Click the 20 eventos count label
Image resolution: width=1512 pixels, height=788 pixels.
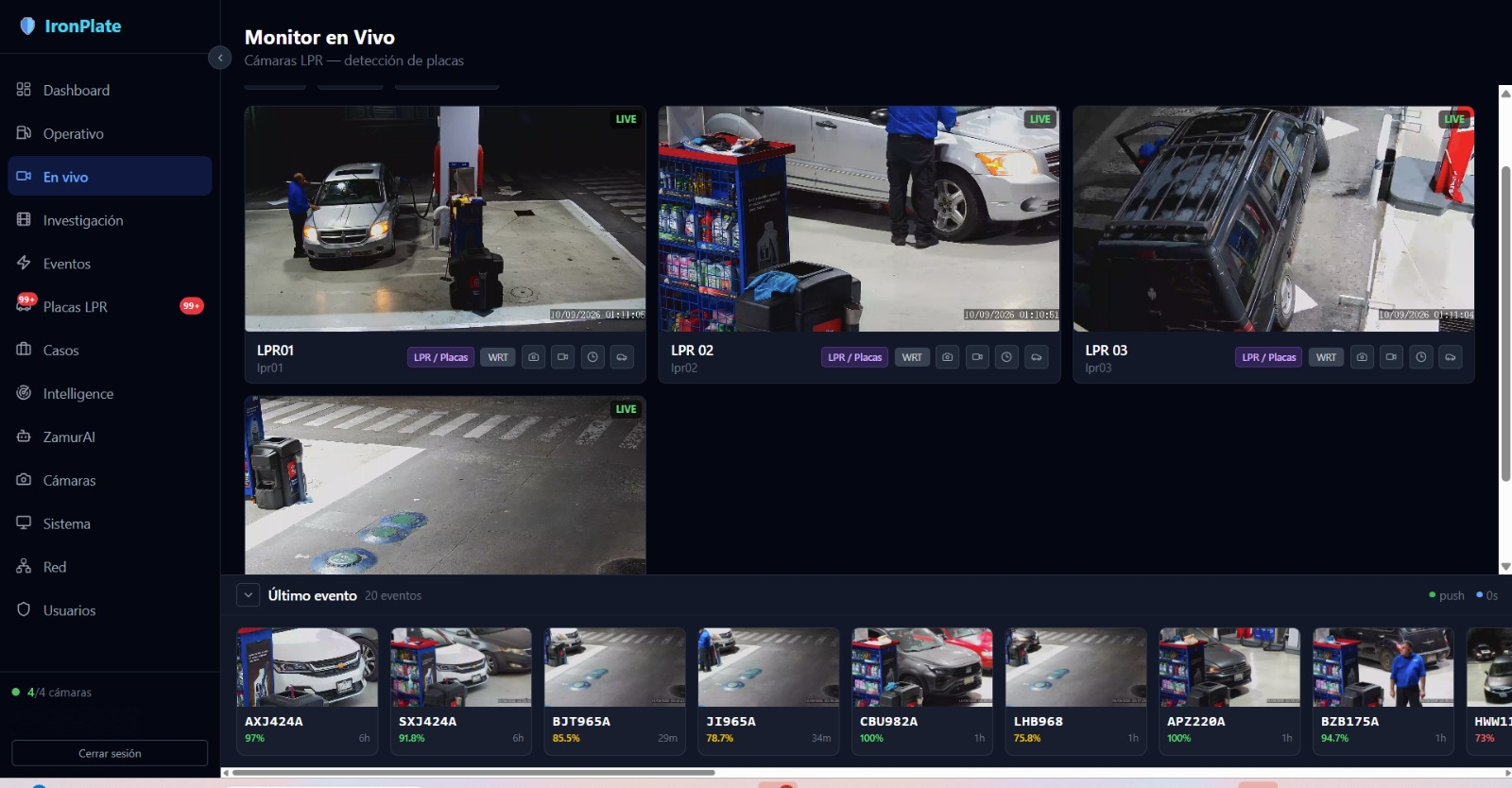393,596
